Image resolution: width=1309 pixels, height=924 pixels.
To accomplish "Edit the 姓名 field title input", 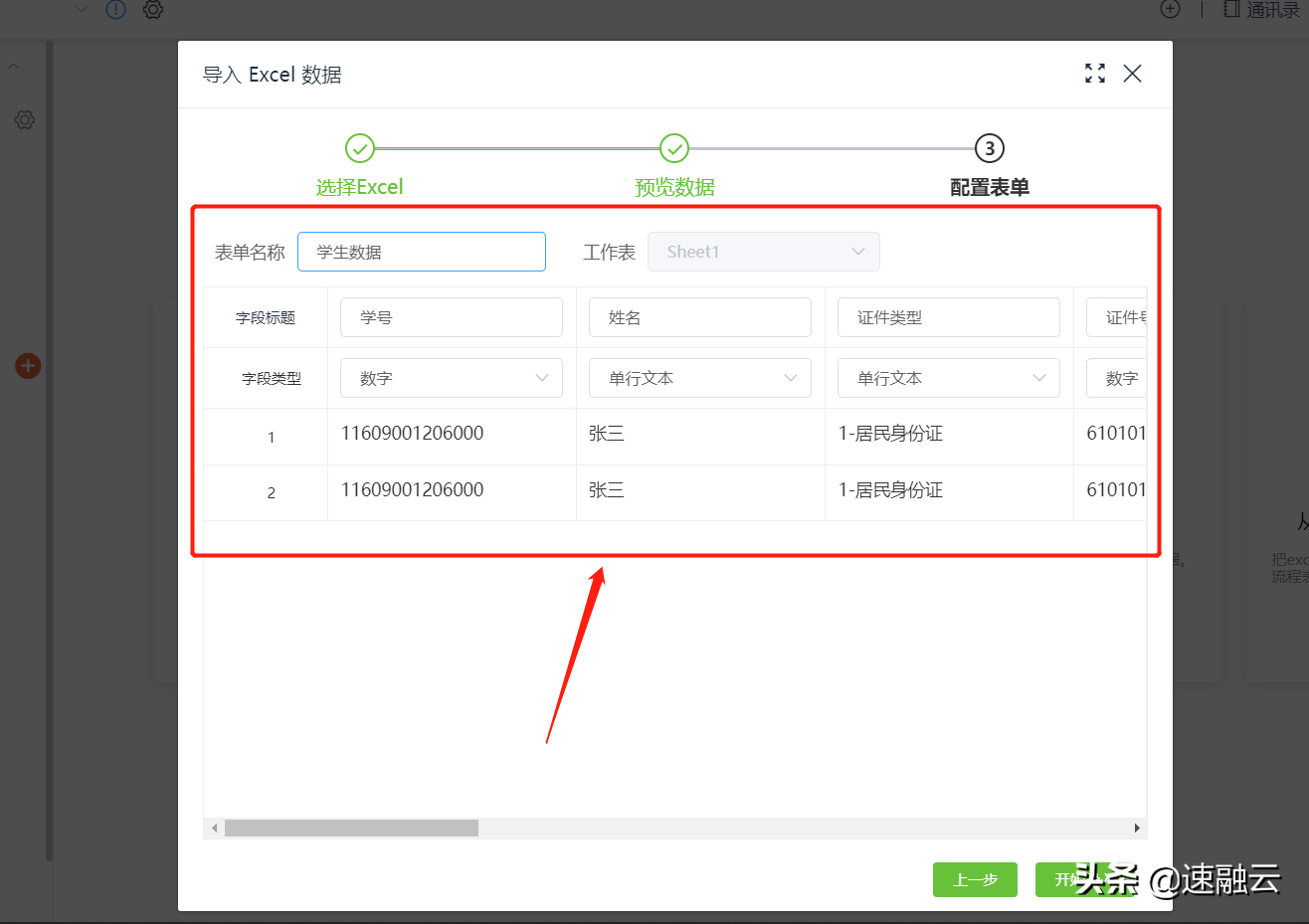I will pos(700,317).
